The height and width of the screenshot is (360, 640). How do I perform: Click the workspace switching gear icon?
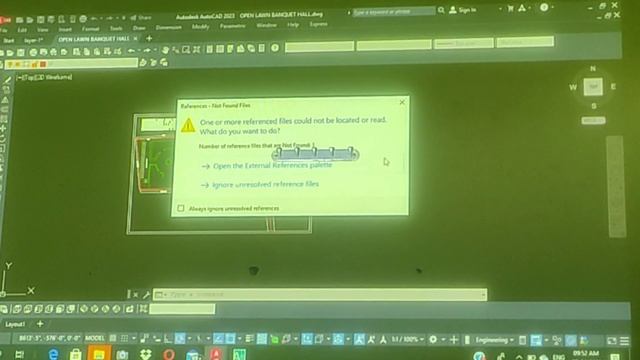pyautogui.click(x=433, y=339)
